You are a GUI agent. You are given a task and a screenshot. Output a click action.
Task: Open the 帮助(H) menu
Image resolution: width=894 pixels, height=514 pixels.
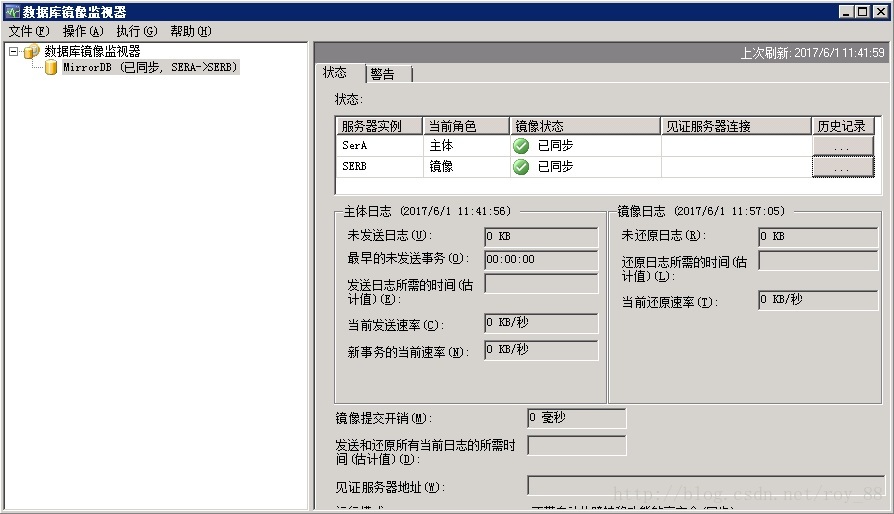pyautogui.click(x=190, y=31)
